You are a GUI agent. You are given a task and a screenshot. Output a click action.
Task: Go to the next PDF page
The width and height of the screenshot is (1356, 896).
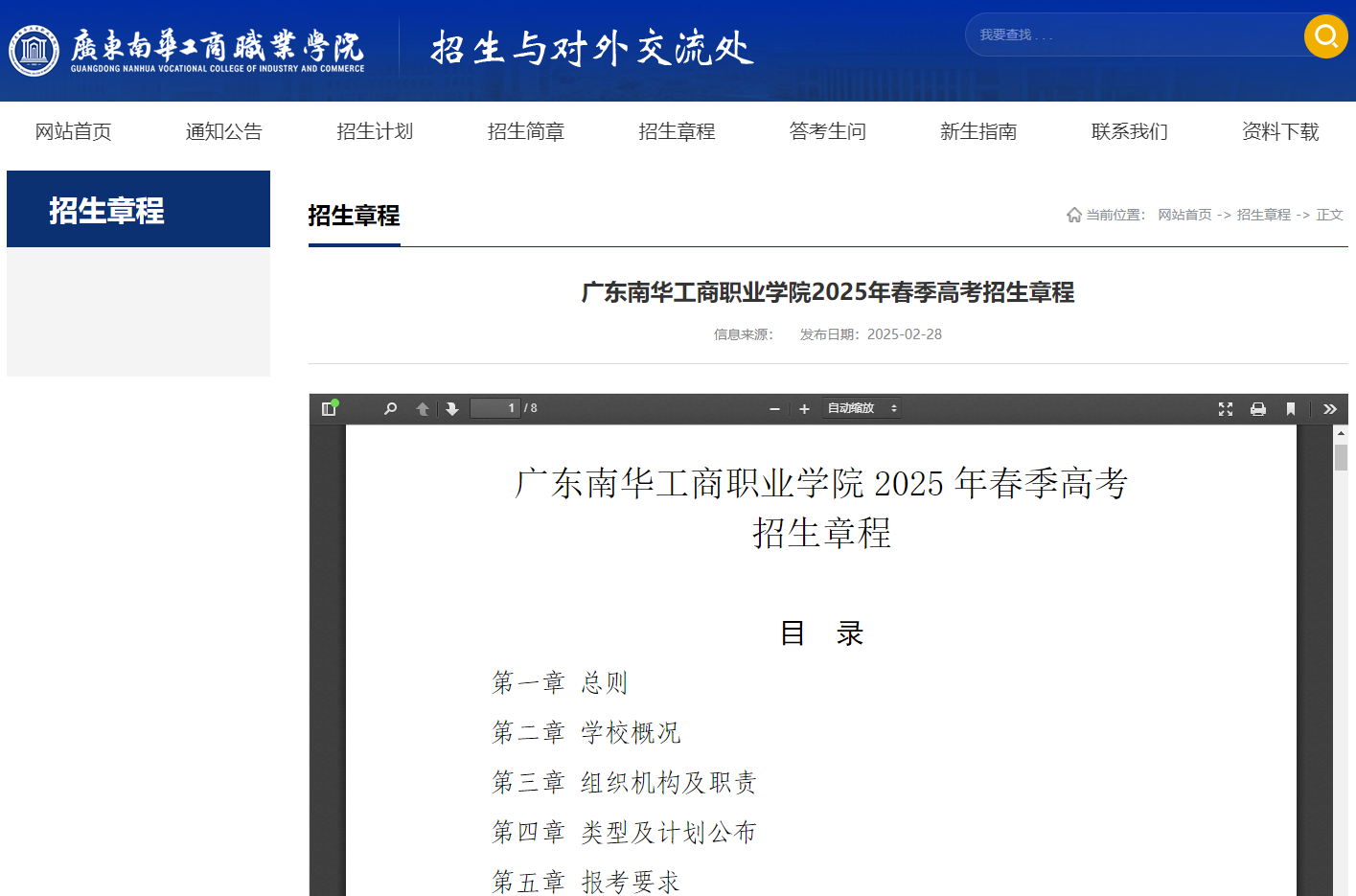(x=451, y=408)
